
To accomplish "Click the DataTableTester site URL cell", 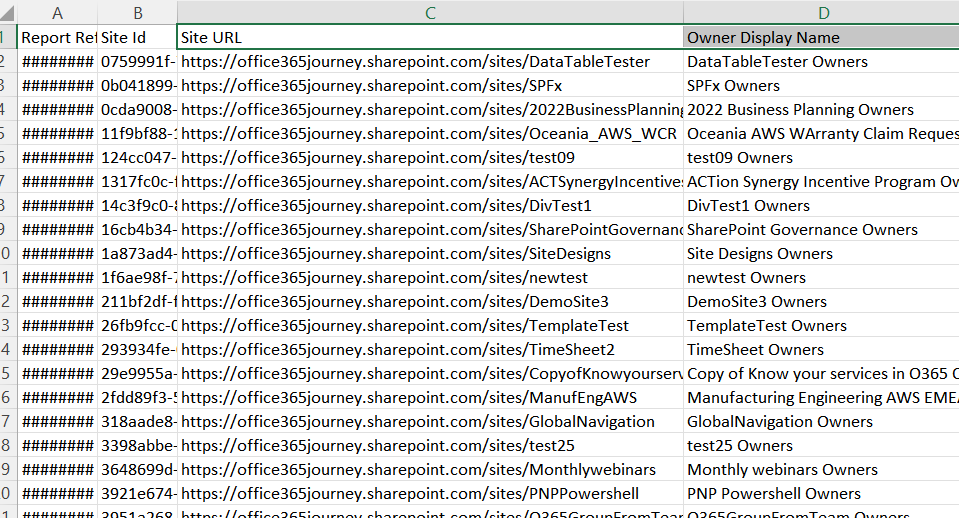I will point(430,62).
